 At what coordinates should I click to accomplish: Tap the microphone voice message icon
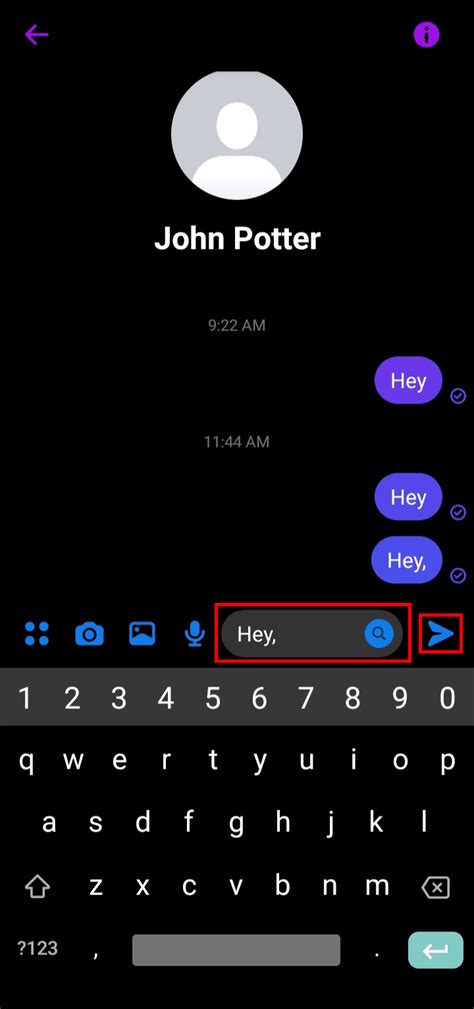click(x=194, y=634)
